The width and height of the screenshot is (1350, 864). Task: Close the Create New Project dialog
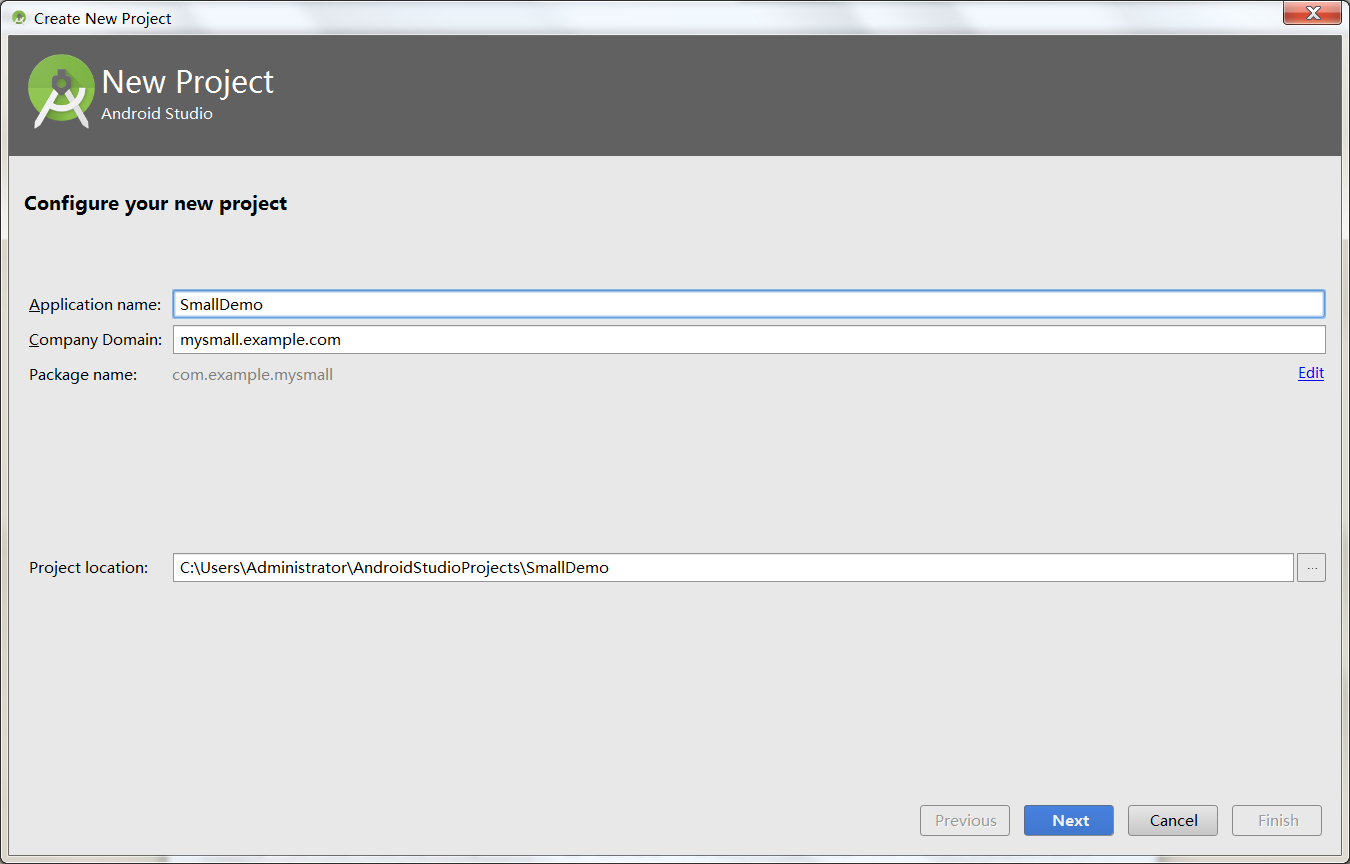point(1312,13)
